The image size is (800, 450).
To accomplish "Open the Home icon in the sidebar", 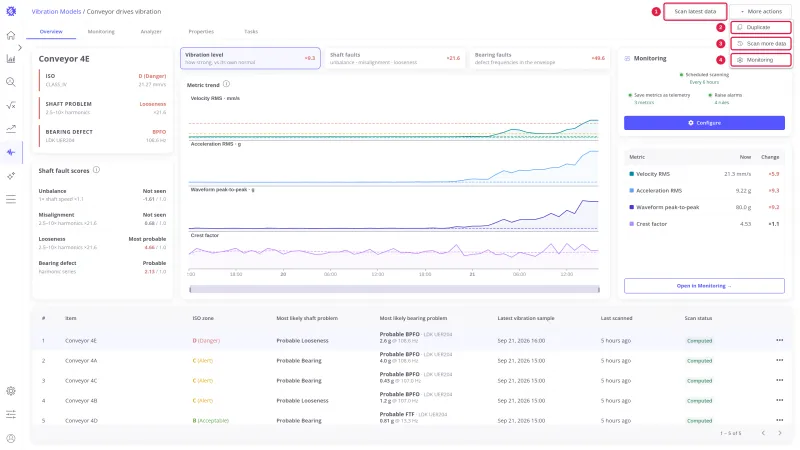I will coord(11,35).
